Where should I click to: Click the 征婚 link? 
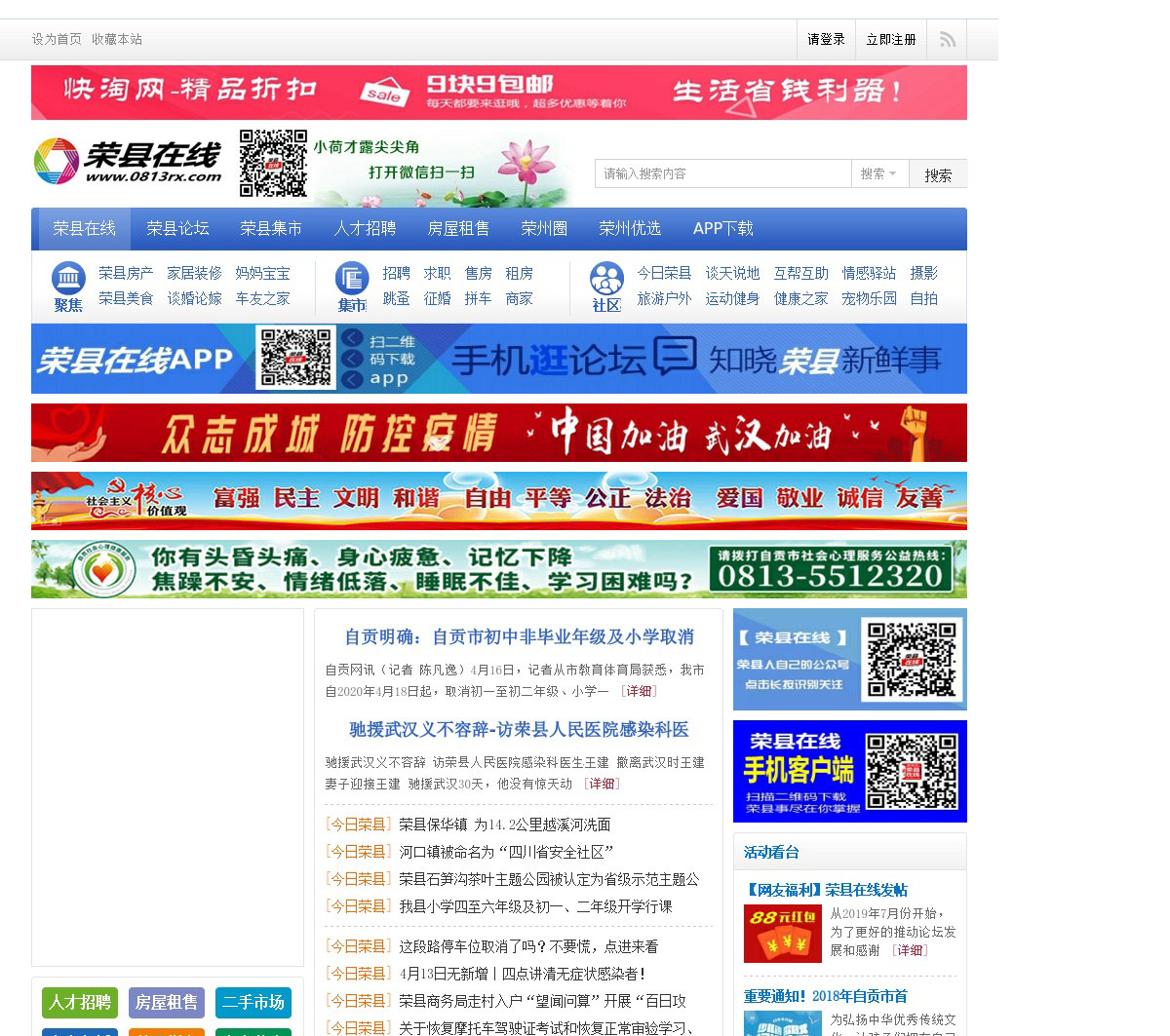coord(437,298)
